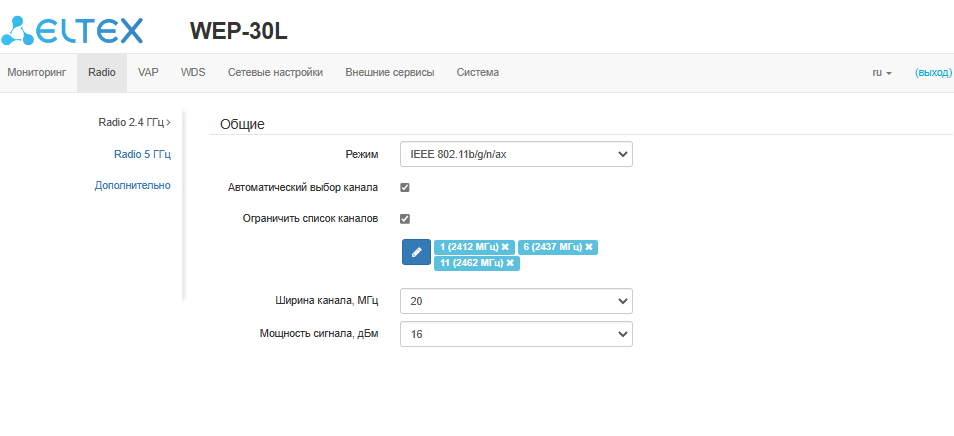
Task: Open the Режим dropdown
Action: tap(515, 155)
